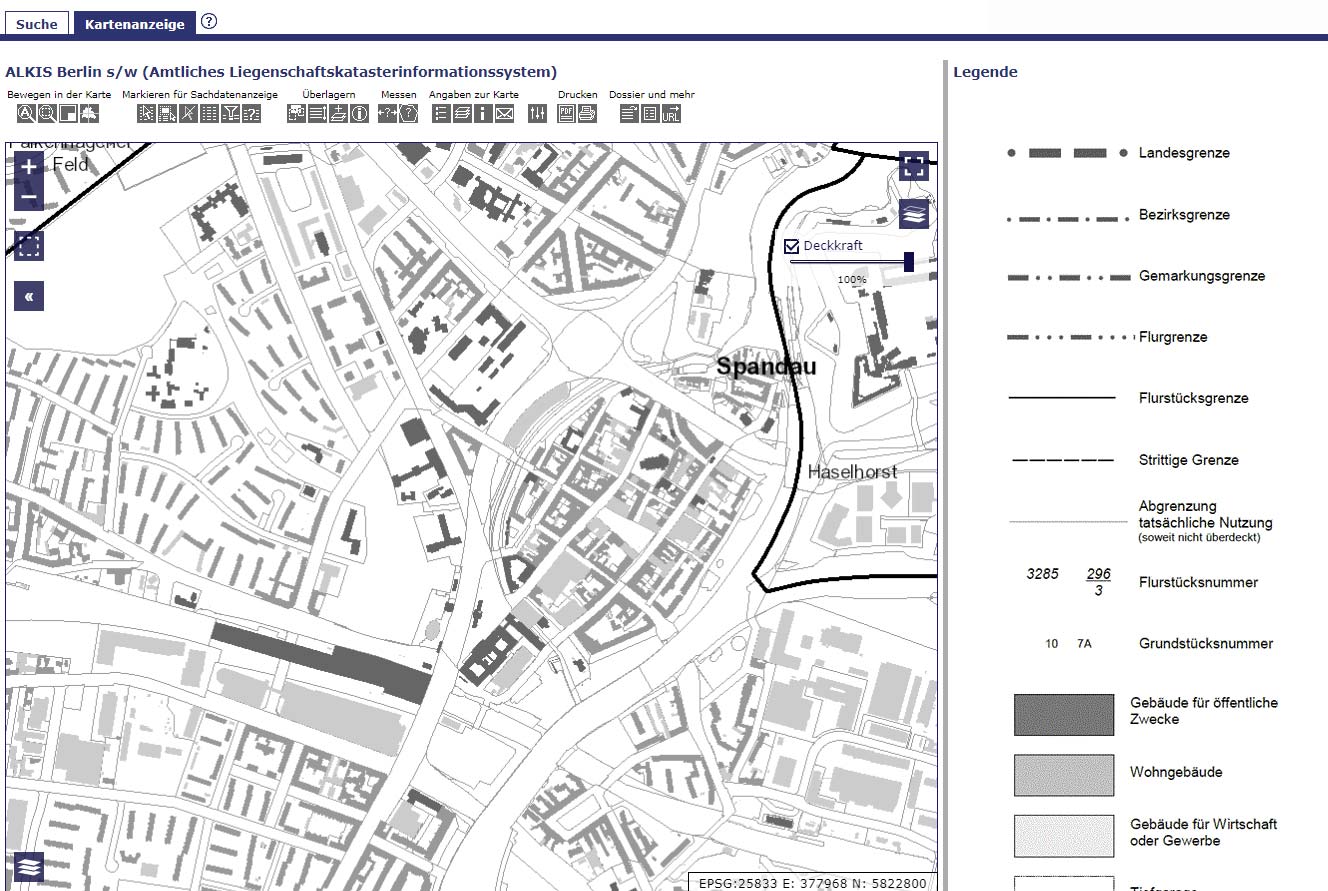The image size is (1328, 891).
Task: Toggle the overview map icon in Bewegen group
Action: pos(67,113)
